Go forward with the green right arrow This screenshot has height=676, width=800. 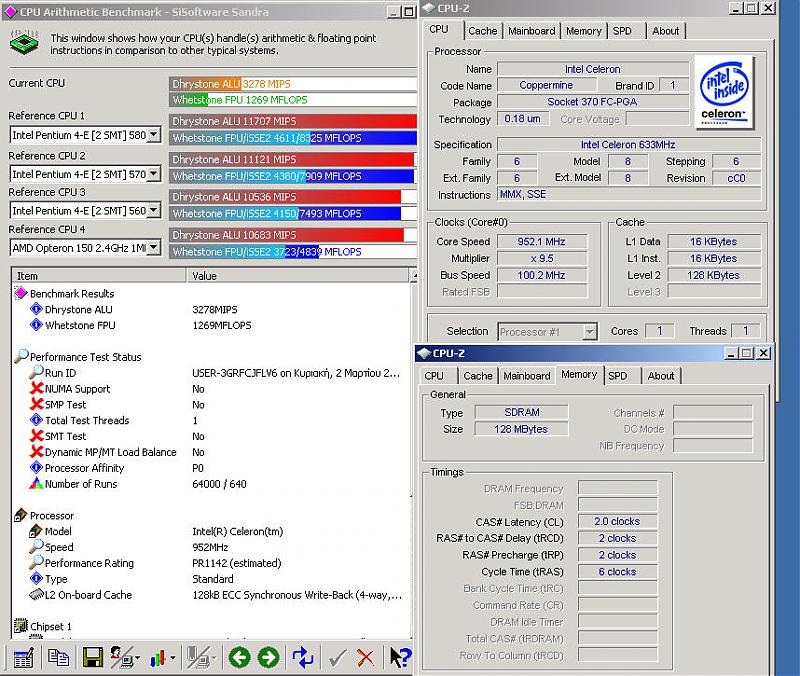point(268,657)
